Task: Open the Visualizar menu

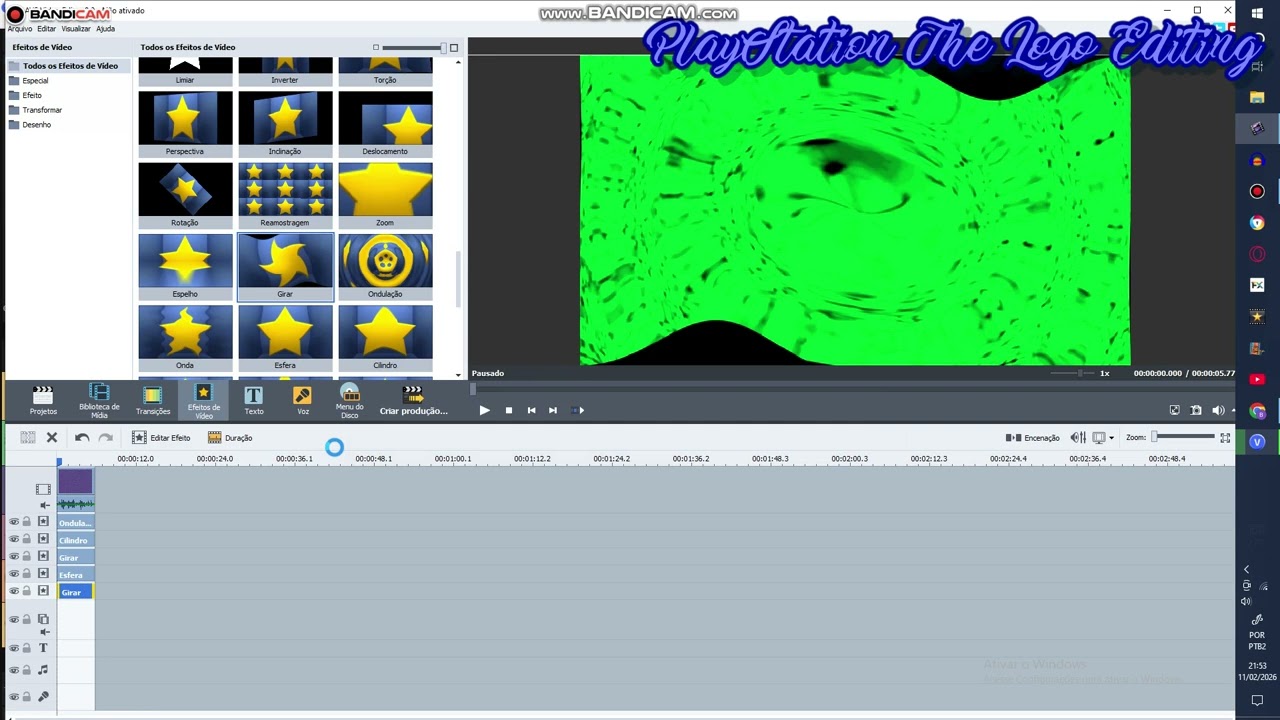Action: 76,29
